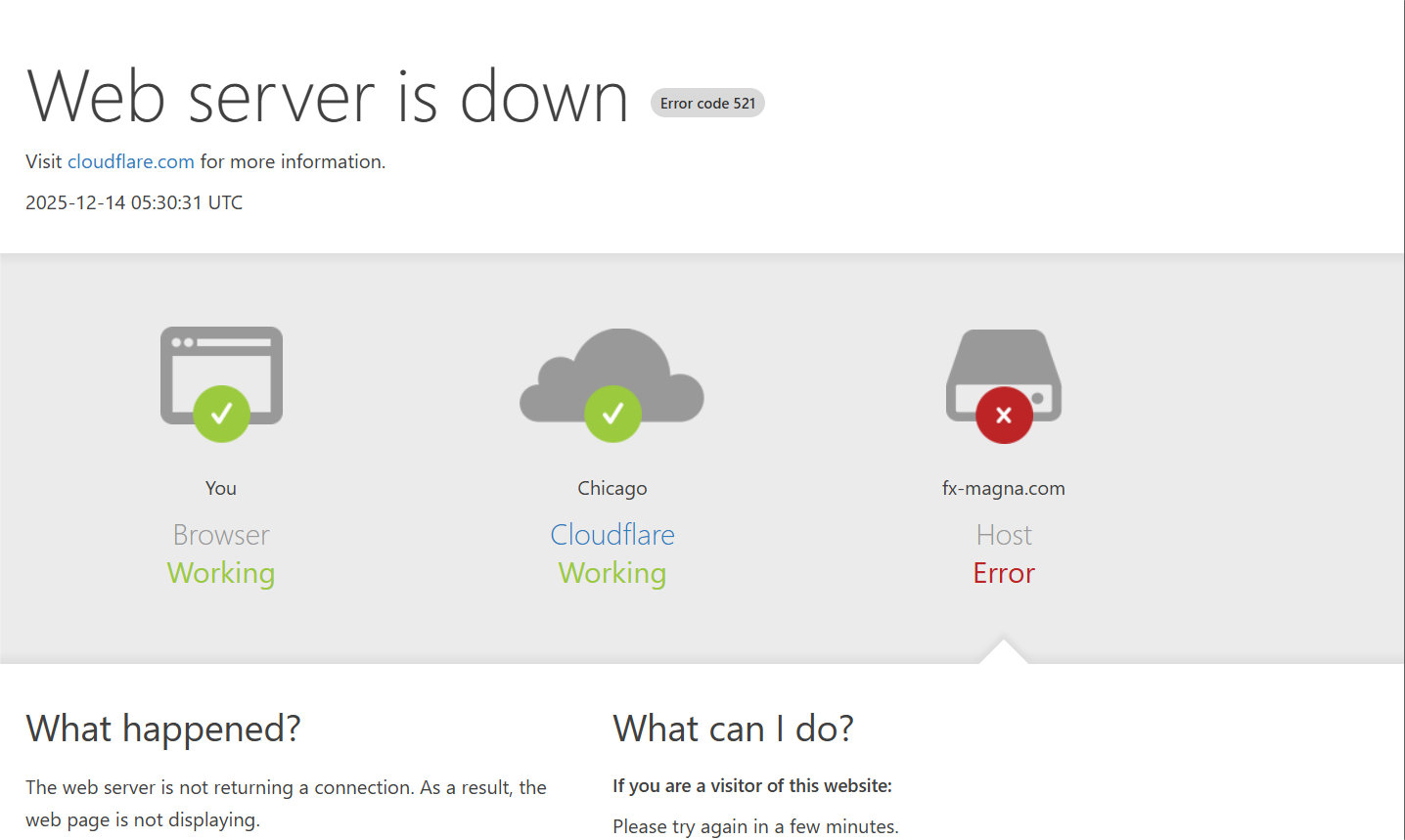The width and height of the screenshot is (1405, 840).
Task: Click the green checkmark on cloud icon
Action: click(x=612, y=414)
